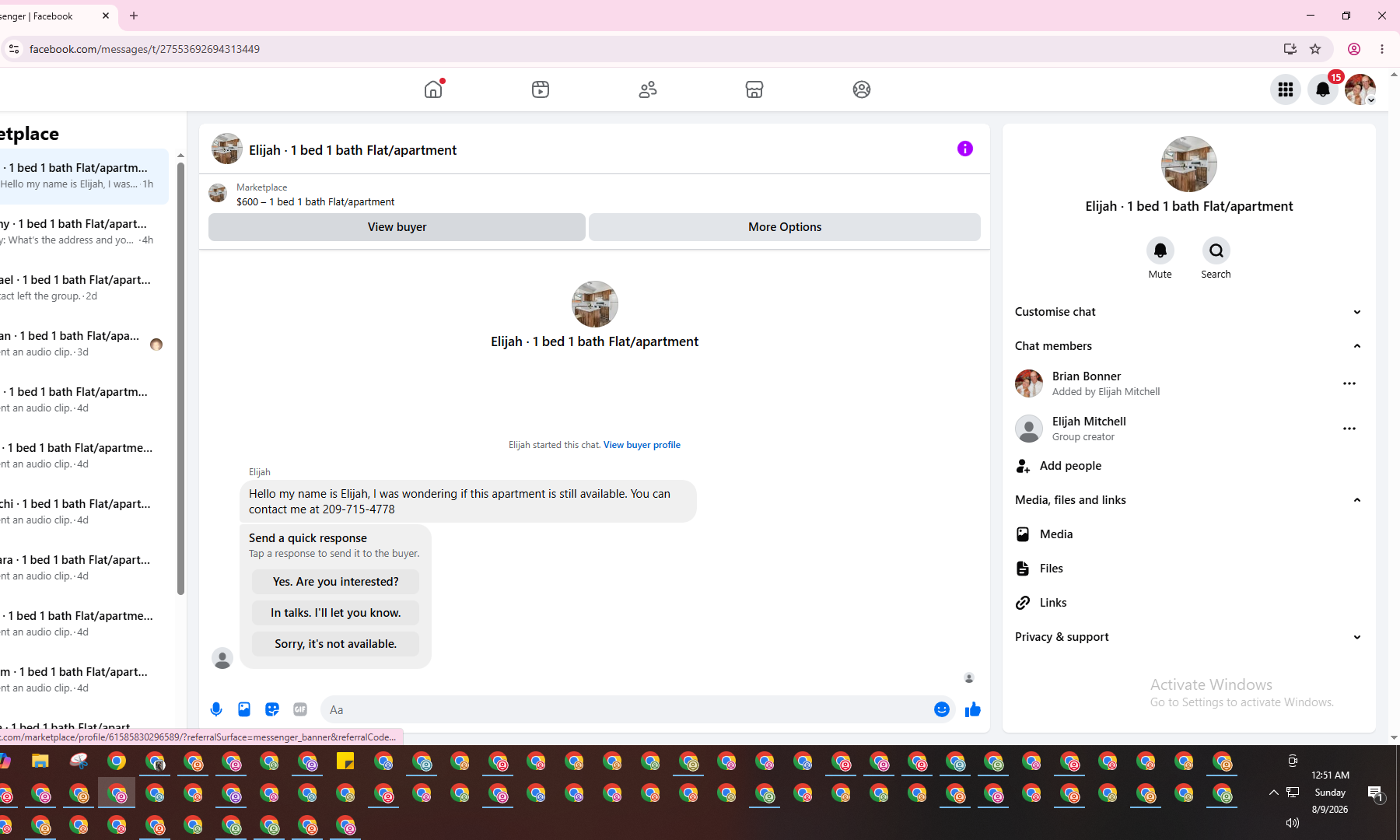Open Facebook Home feed icon
The width and height of the screenshot is (1400, 840).
pos(433,89)
